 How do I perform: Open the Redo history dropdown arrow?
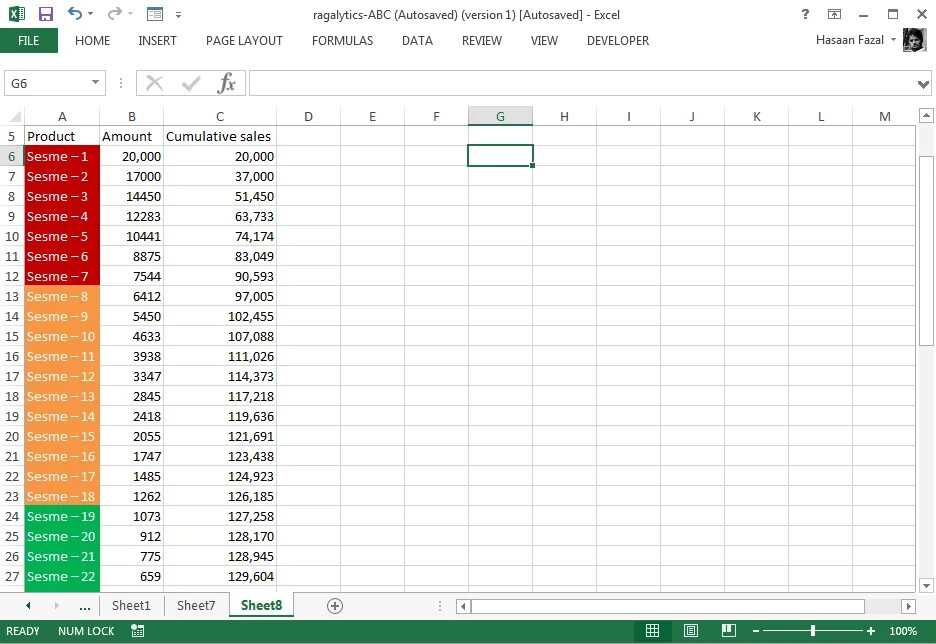click(130, 14)
